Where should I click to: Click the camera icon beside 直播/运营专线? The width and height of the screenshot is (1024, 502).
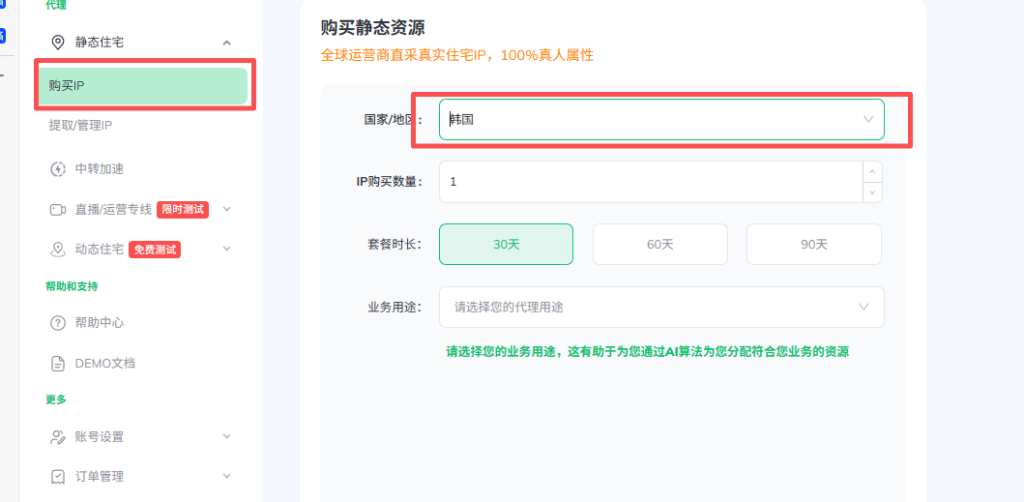point(58,210)
